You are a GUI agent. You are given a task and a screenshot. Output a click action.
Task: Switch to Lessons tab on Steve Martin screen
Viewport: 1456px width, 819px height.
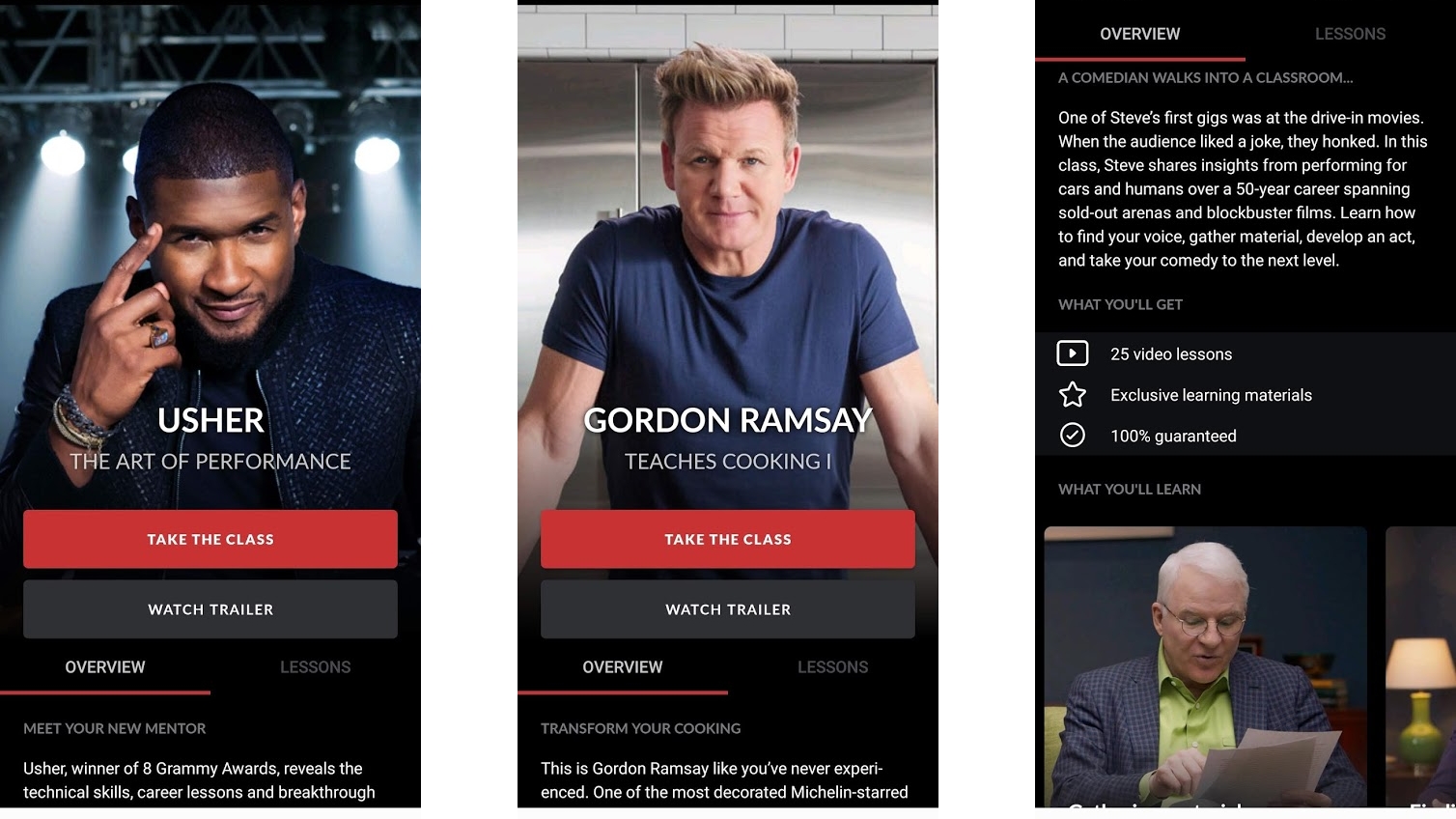coord(1350,34)
